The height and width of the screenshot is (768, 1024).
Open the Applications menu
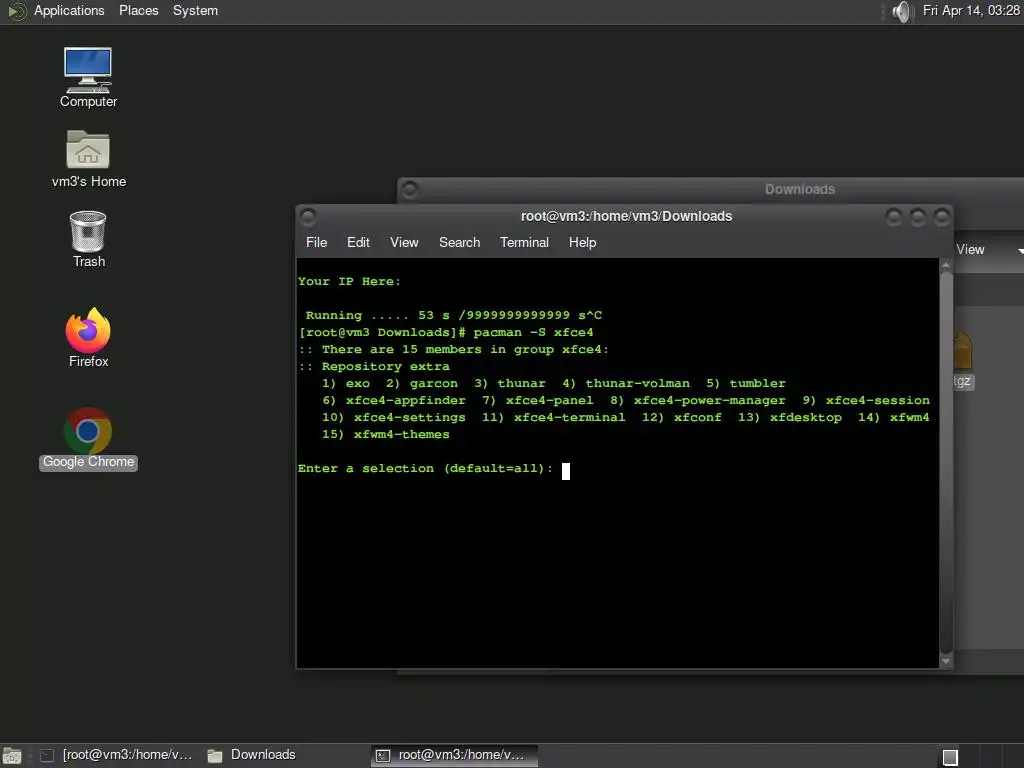point(69,11)
